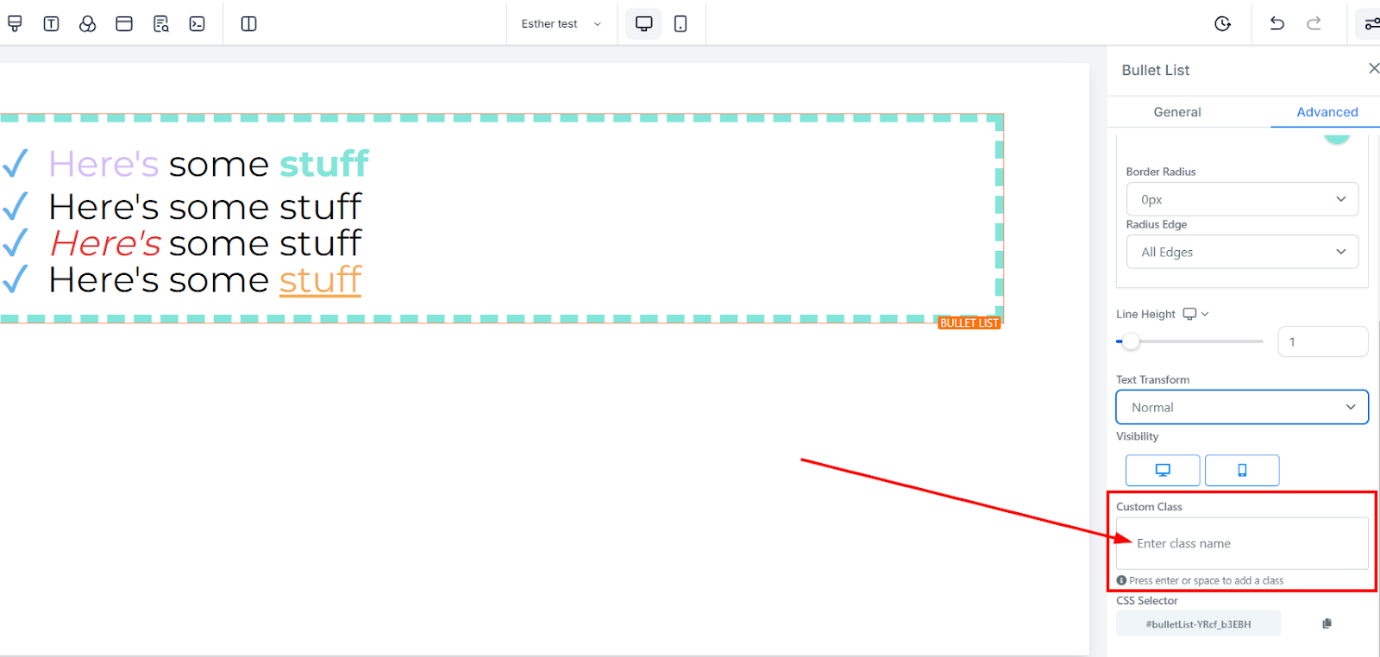Switch to mobile preview mode
The height and width of the screenshot is (657, 1380).
tap(680, 24)
